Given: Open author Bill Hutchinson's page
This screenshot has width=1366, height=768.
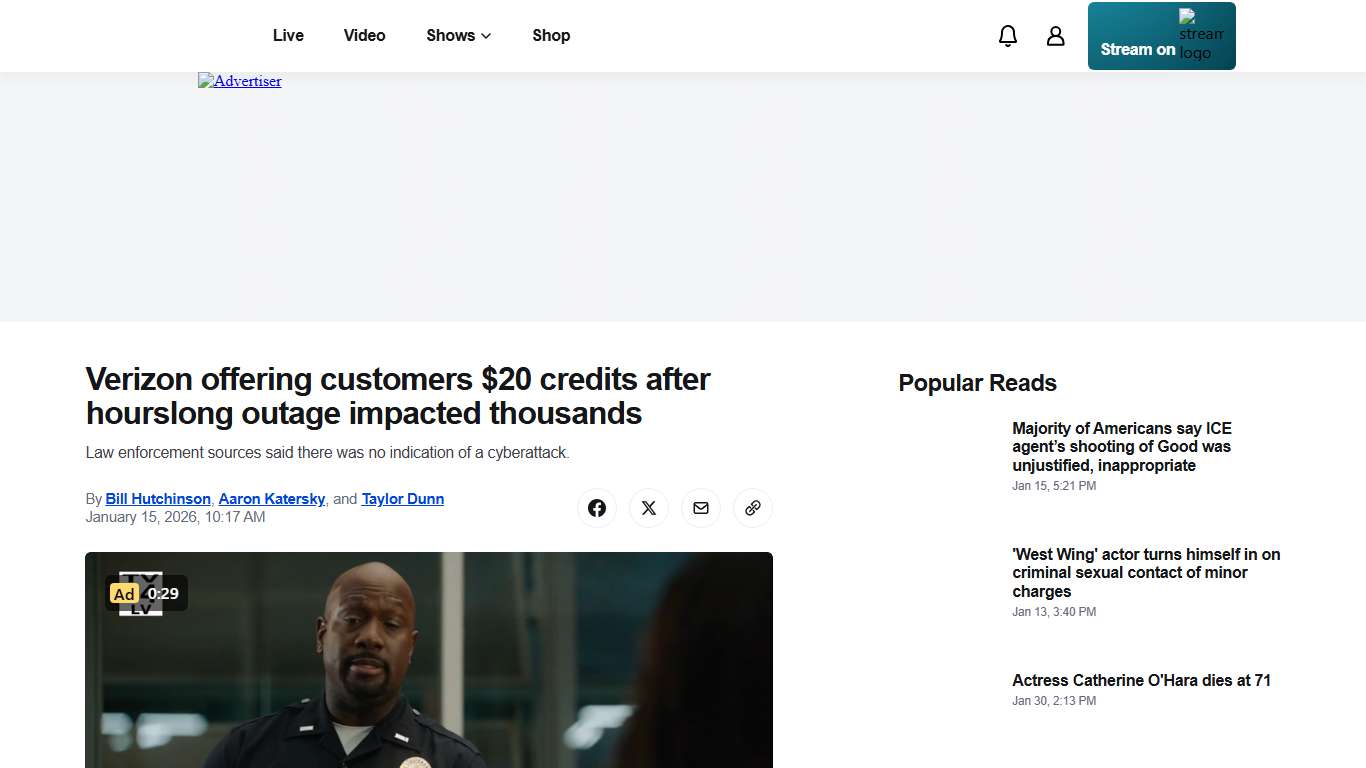Looking at the screenshot, I should point(157,499).
